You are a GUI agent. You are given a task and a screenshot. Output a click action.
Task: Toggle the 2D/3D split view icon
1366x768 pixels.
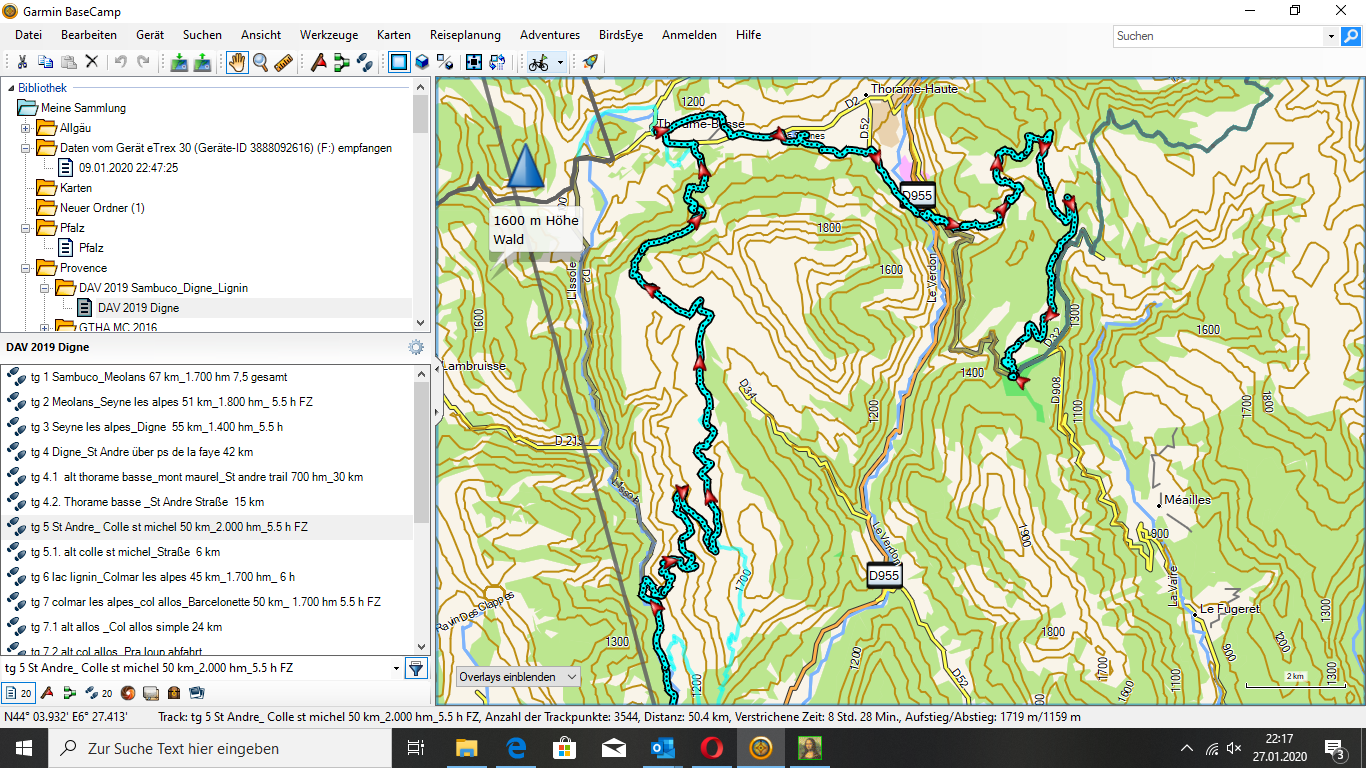click(445, 62)
